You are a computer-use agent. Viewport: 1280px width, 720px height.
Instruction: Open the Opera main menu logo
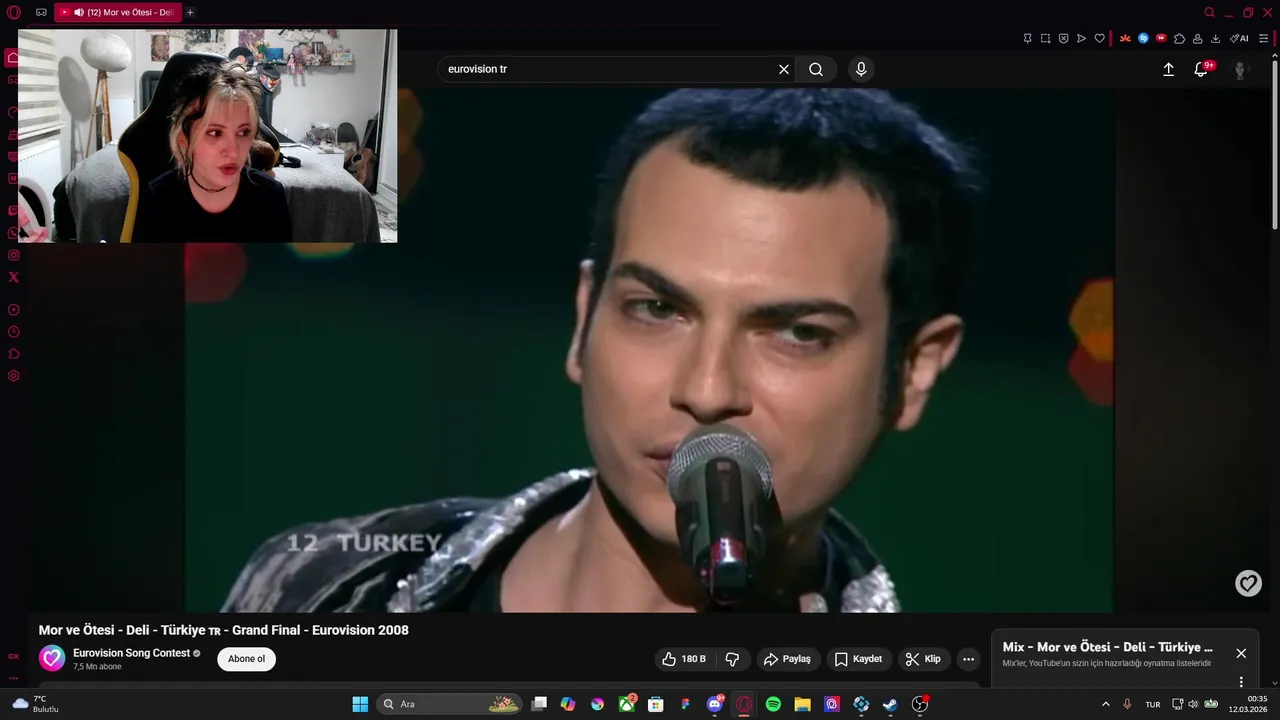(14, 13)
